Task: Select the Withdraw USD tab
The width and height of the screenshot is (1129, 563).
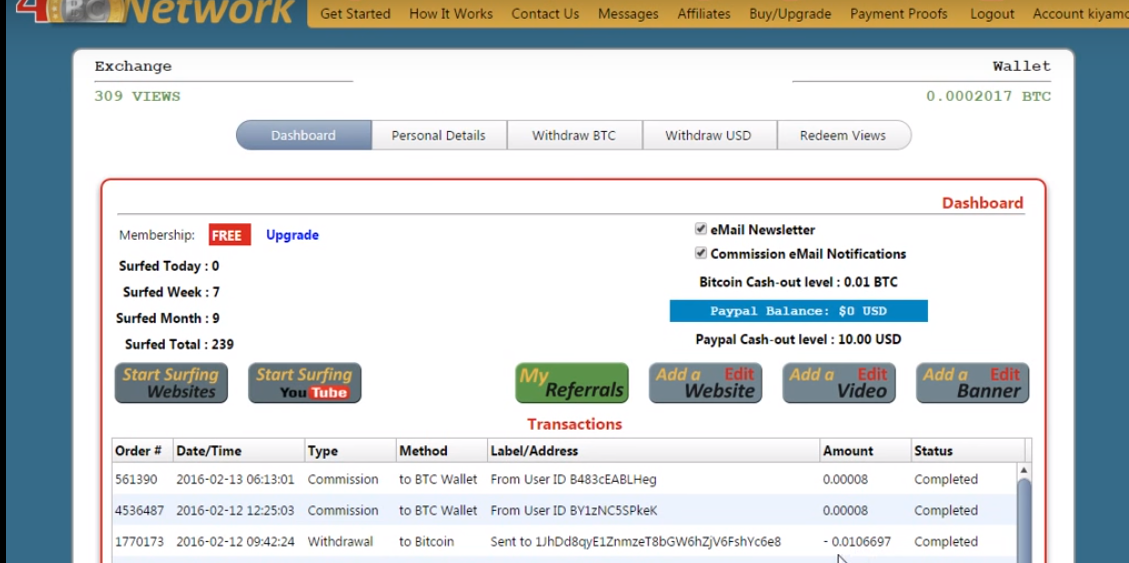Action: tap(708, 135)
